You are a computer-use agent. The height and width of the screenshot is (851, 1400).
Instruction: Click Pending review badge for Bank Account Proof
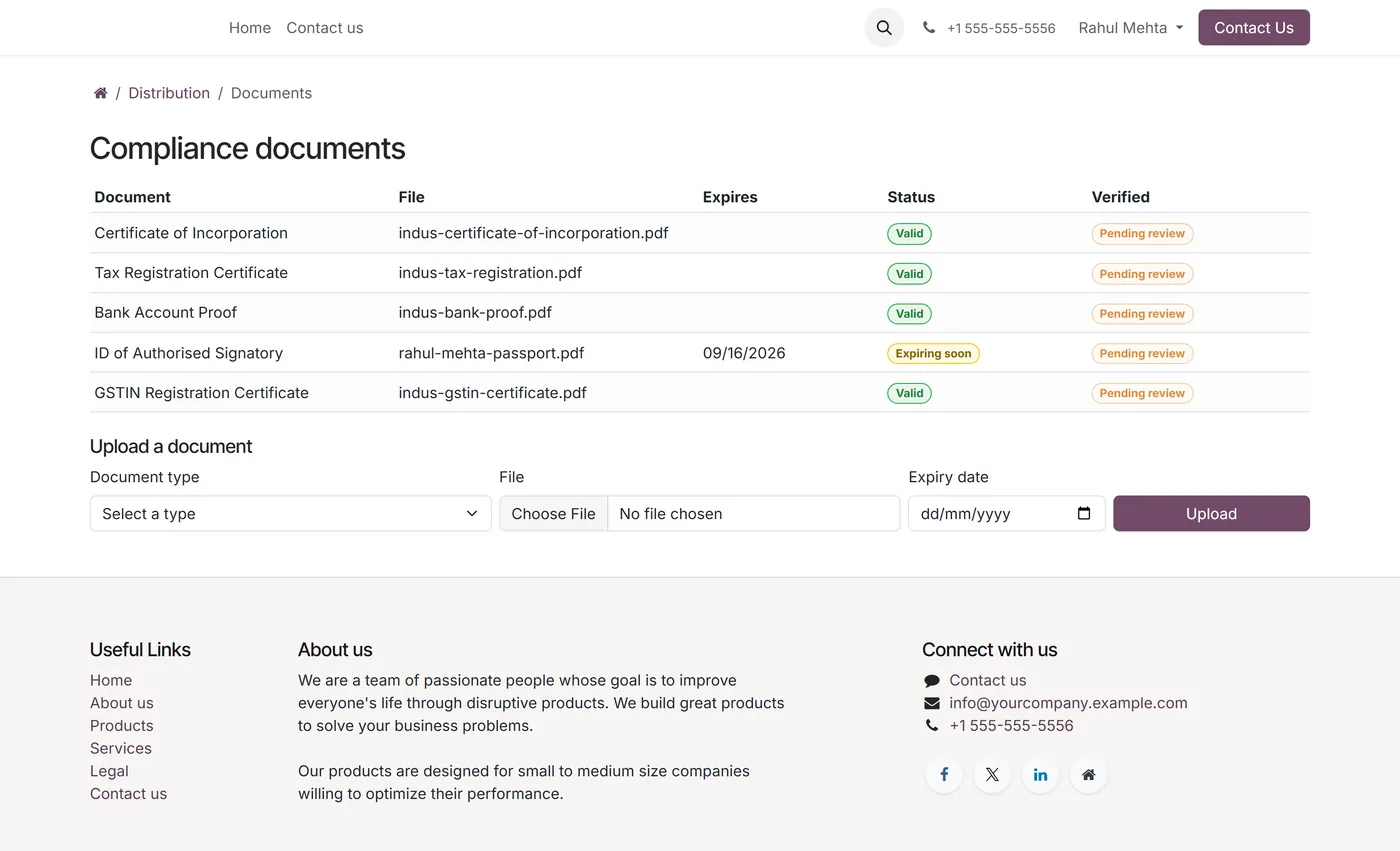[x=1142, y=314]
